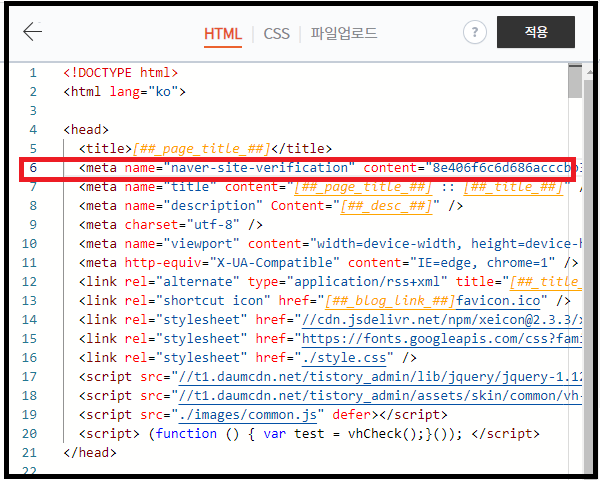Click the application/rss+xml link line

point(330,282)
